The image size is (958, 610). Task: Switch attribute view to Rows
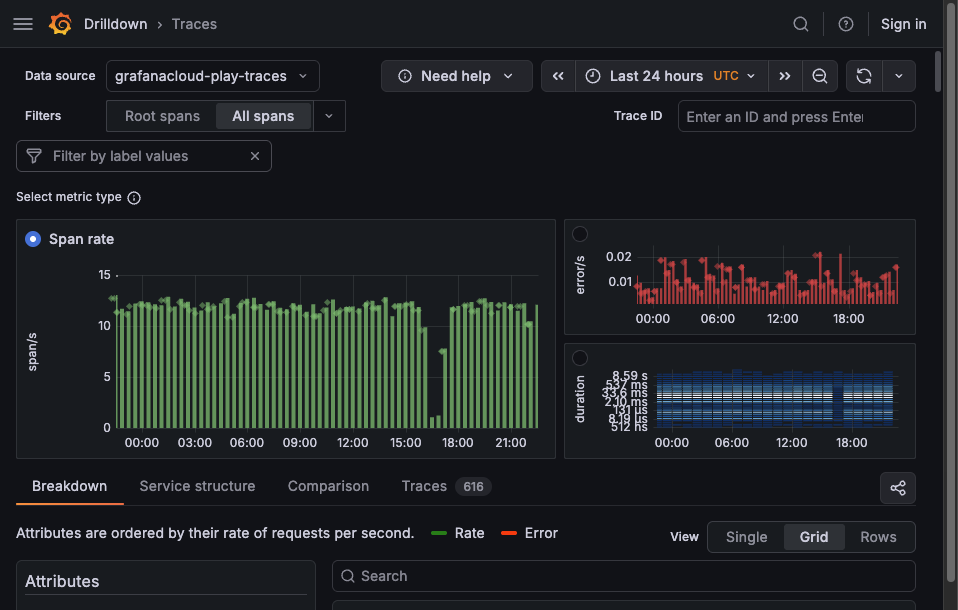(x=877, y=537)
